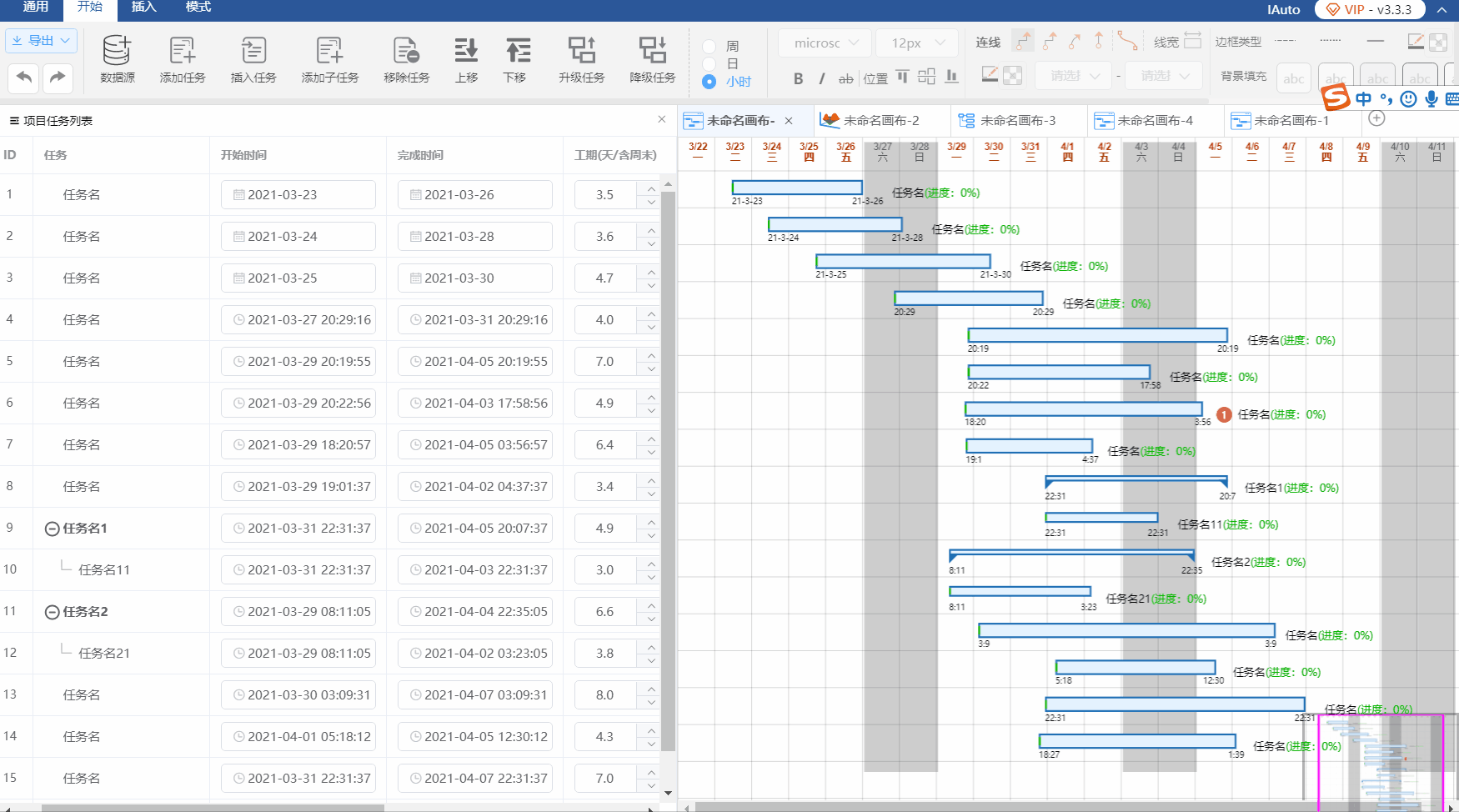Open the 导出 export dropdown
This screenshot has height=812, width=1459.
[42, 40]
